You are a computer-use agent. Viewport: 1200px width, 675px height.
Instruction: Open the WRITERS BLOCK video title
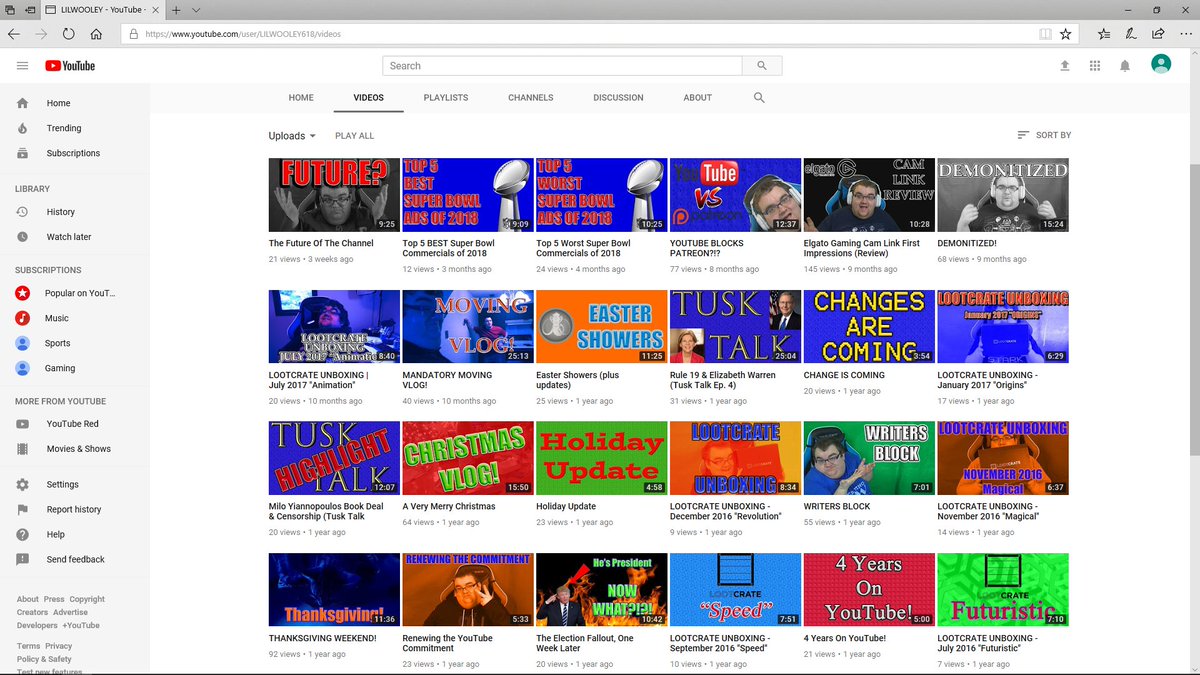[x=837, y=506]
